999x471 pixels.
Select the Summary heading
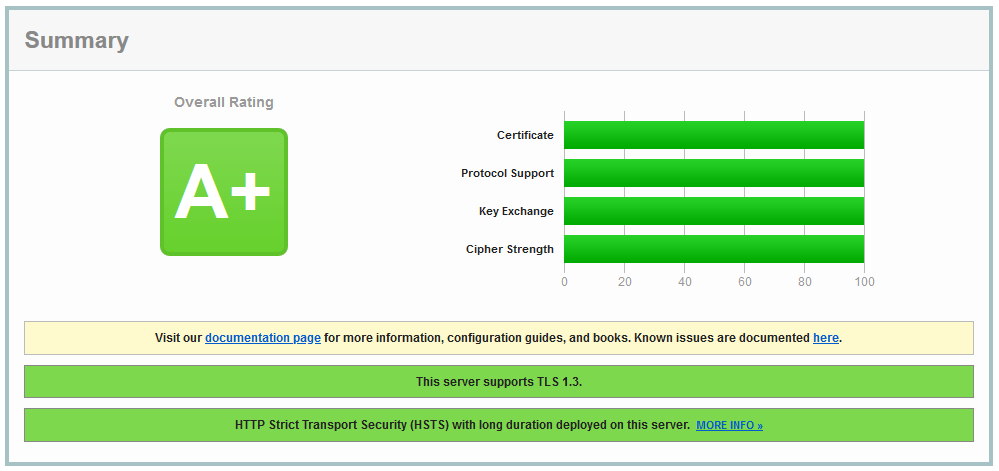coord(76,40)
